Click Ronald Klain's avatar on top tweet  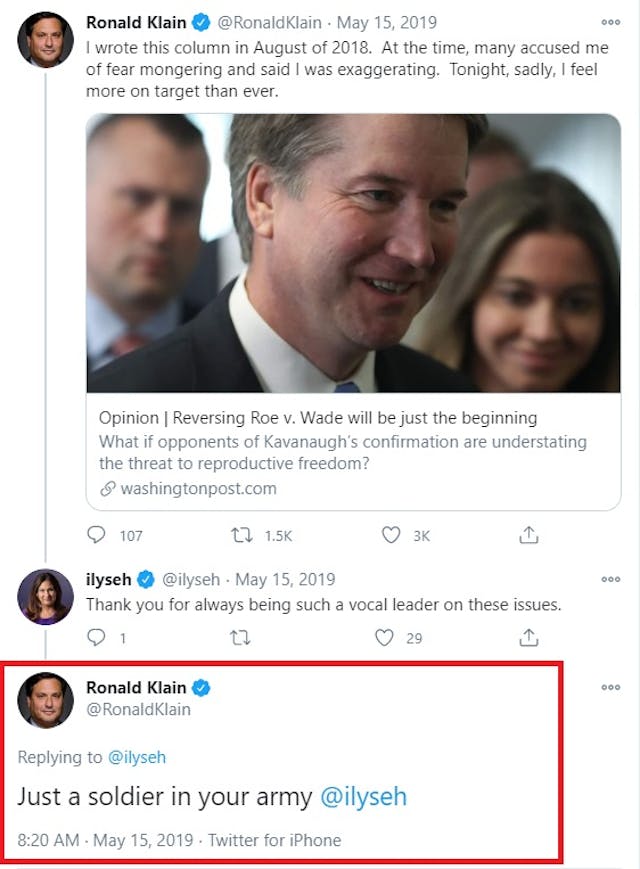point(46,41)
